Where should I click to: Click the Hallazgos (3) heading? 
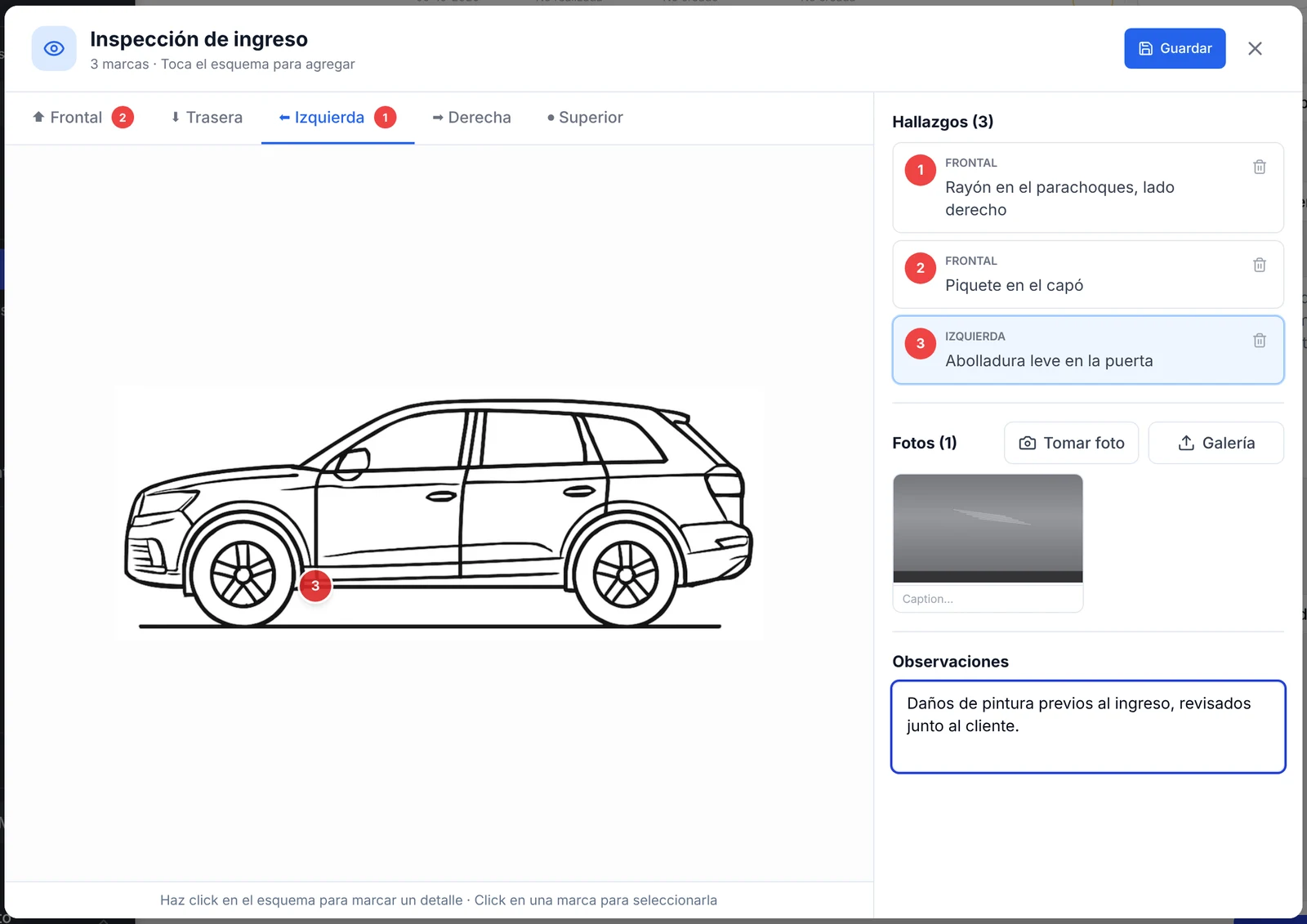tap(943, 122)
